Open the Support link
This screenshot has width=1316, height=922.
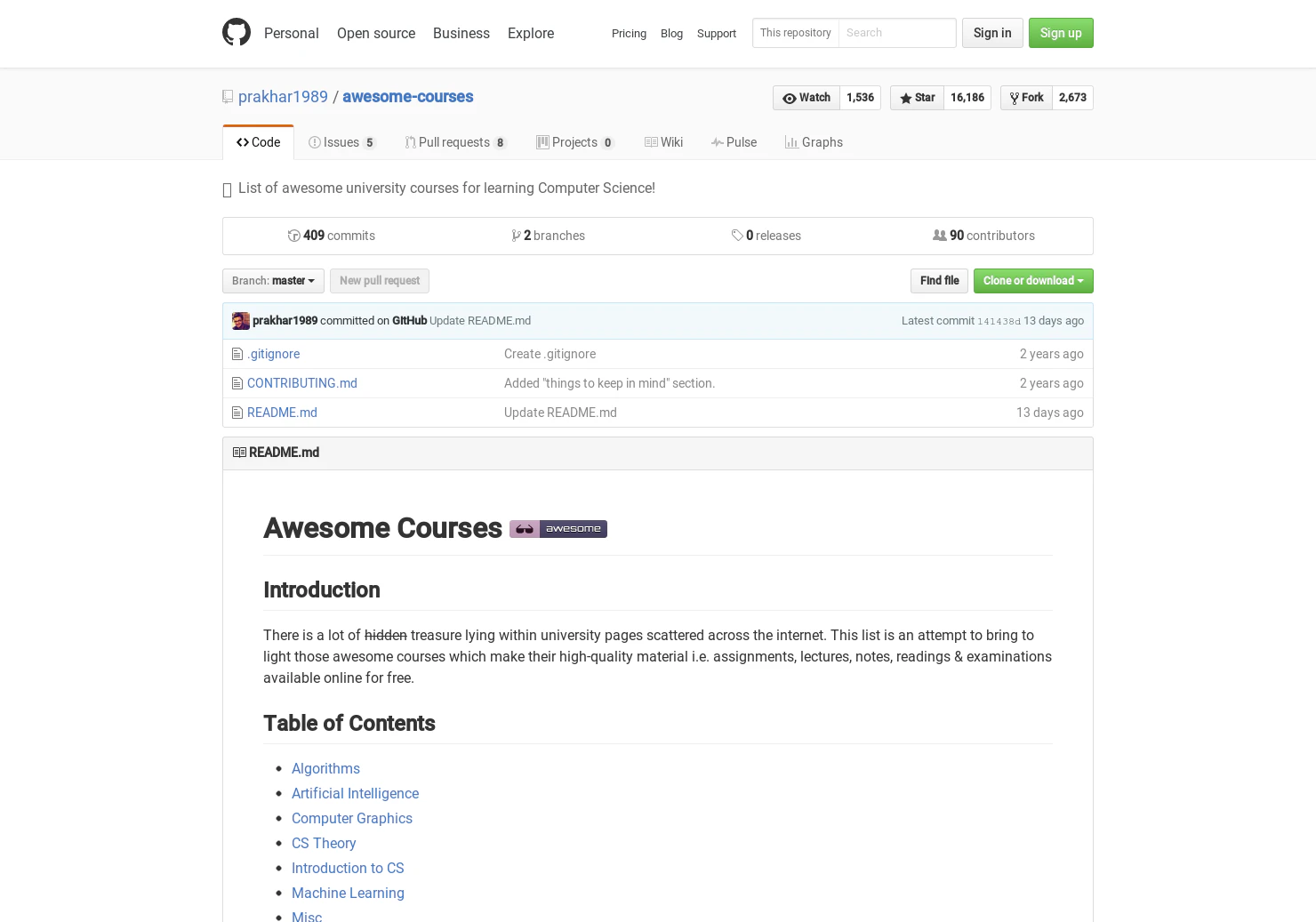point(717,34)
